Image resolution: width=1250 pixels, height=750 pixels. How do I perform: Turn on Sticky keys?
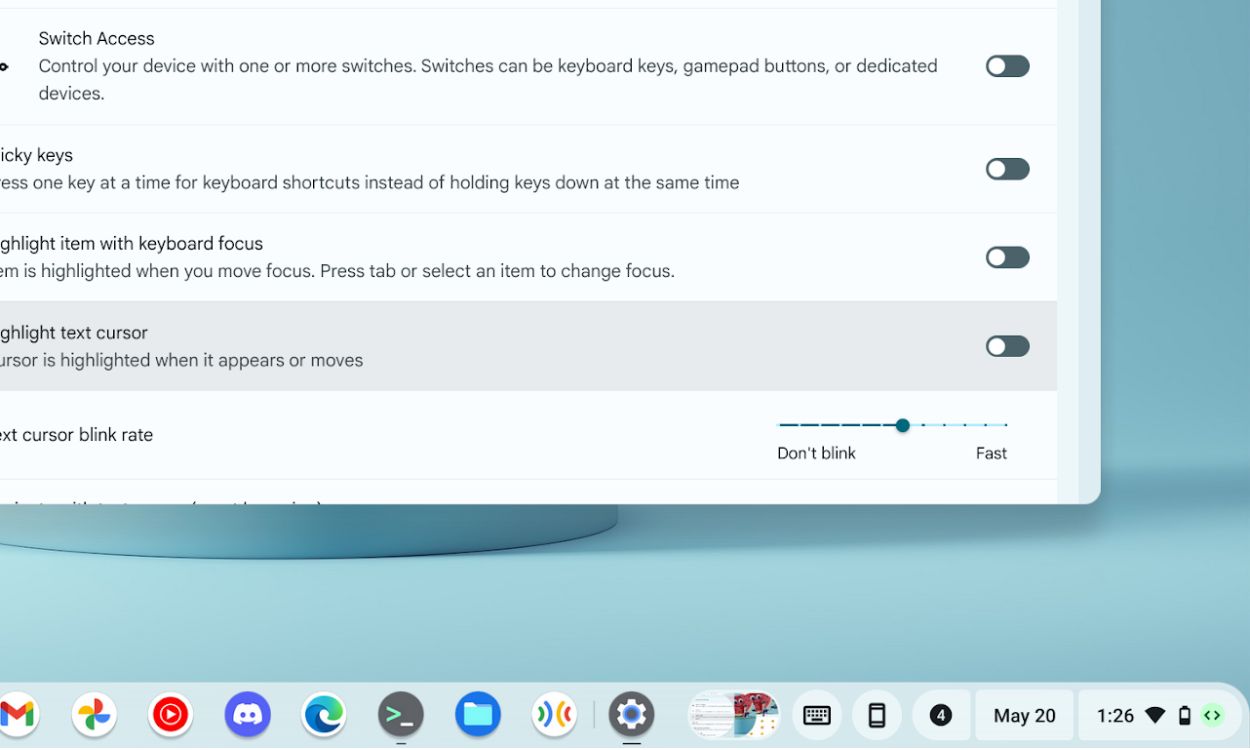[1006, 168]
